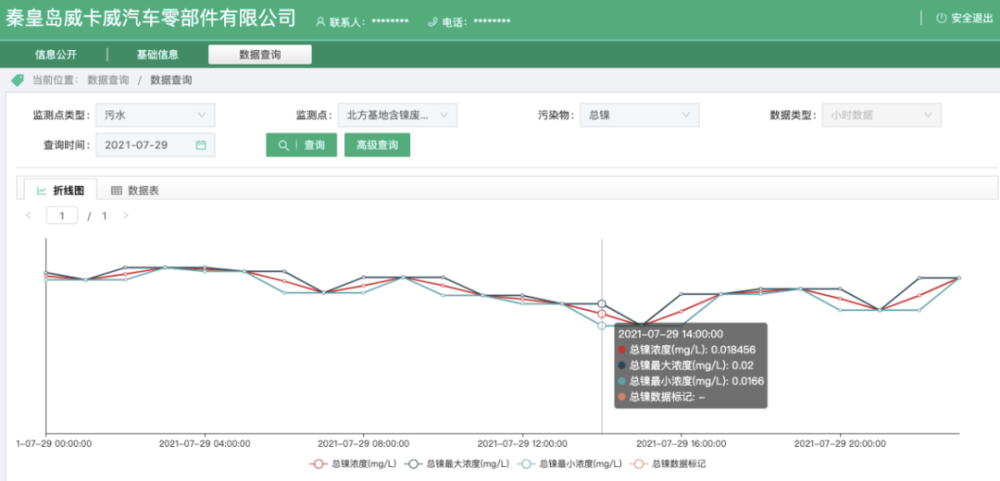Open the 监测点类型 dropdown showing 污水
This screenshot has width=1000, height=481.
click(156, 115)
